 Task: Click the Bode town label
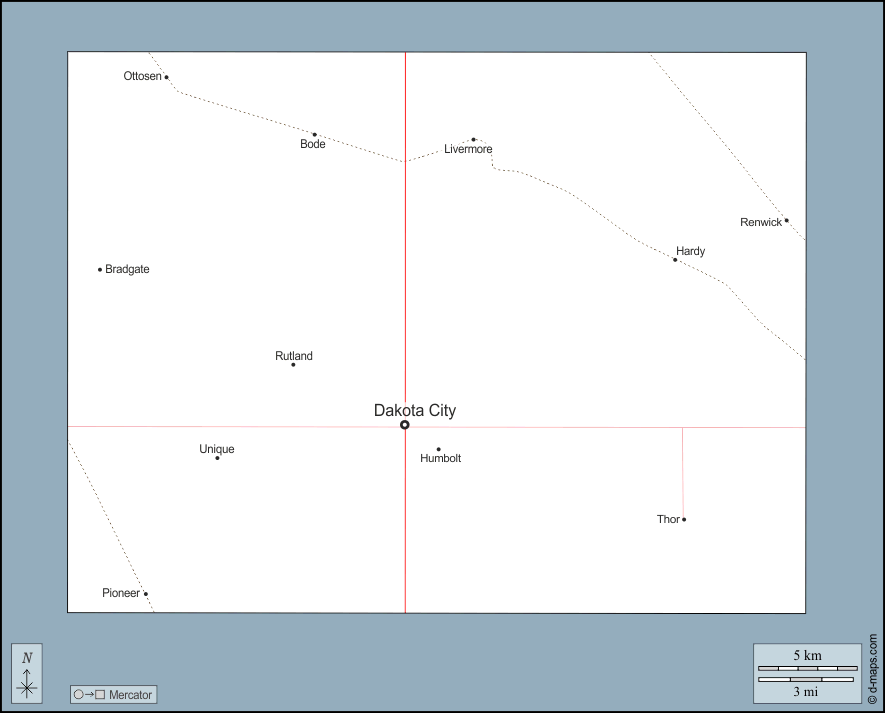point(313,145)
